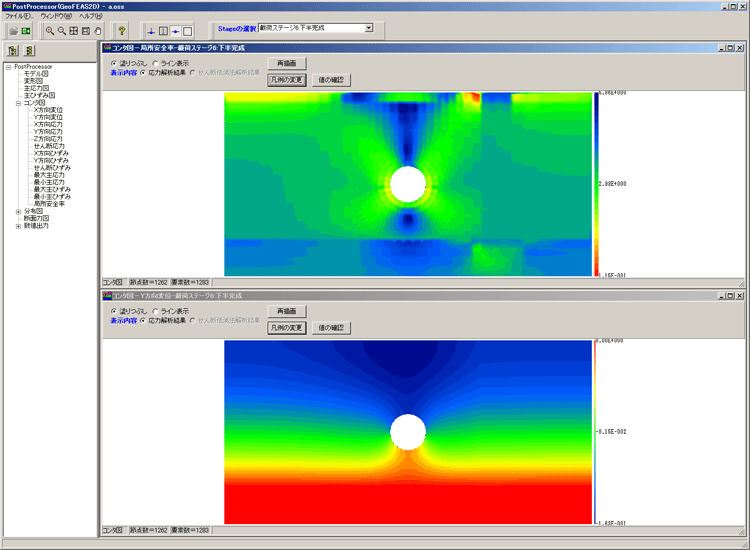Image resolution: width=750 pixels, height=550 pixels.
Task: Click the upper window's color legend bar
Action: click(x=596, y=184)
